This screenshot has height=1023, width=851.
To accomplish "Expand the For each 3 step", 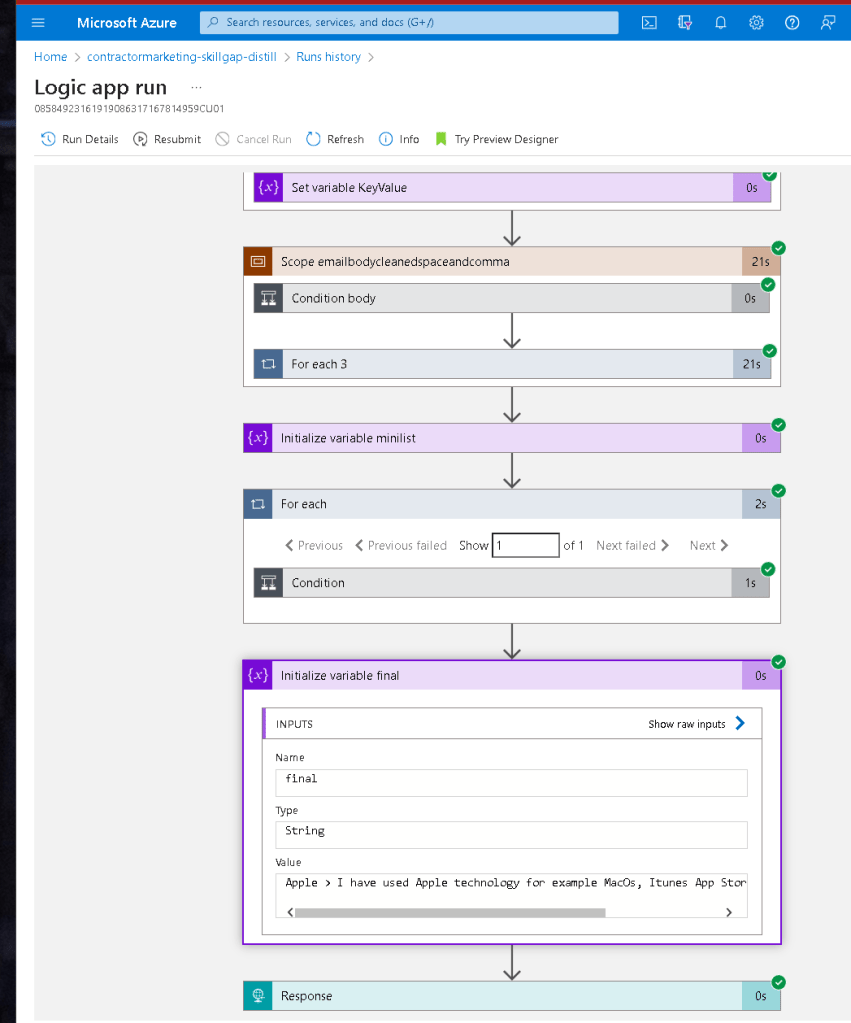I will (512, 364).
